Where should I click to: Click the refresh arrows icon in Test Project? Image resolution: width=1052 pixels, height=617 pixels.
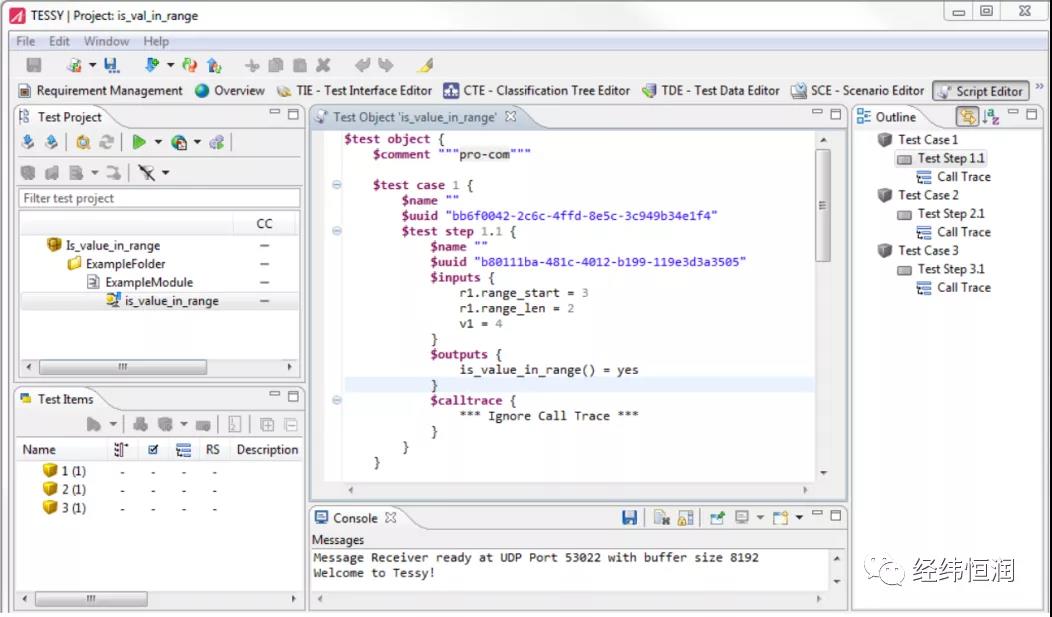point(106,142)
